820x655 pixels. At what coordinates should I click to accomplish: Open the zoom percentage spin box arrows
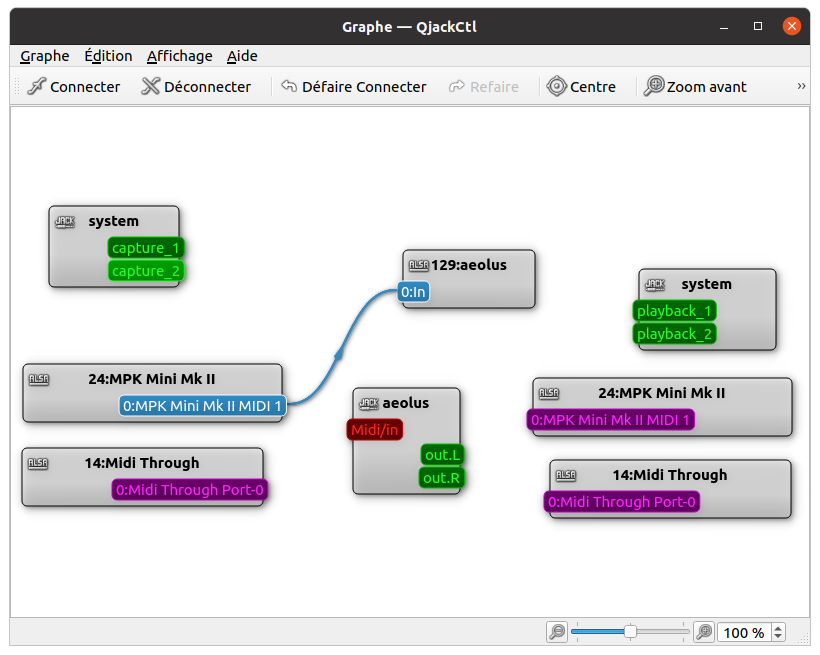pos(778,632)
